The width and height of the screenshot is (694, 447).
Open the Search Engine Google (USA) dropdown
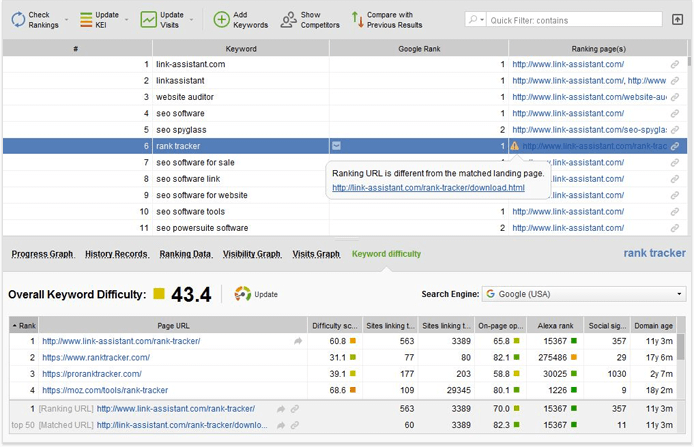(584, 294)
